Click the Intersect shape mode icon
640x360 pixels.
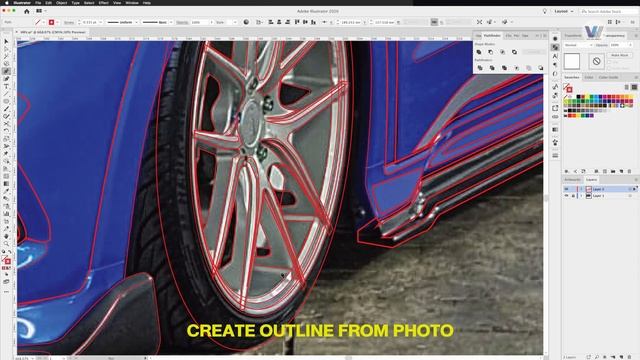[x=502, y=52]
